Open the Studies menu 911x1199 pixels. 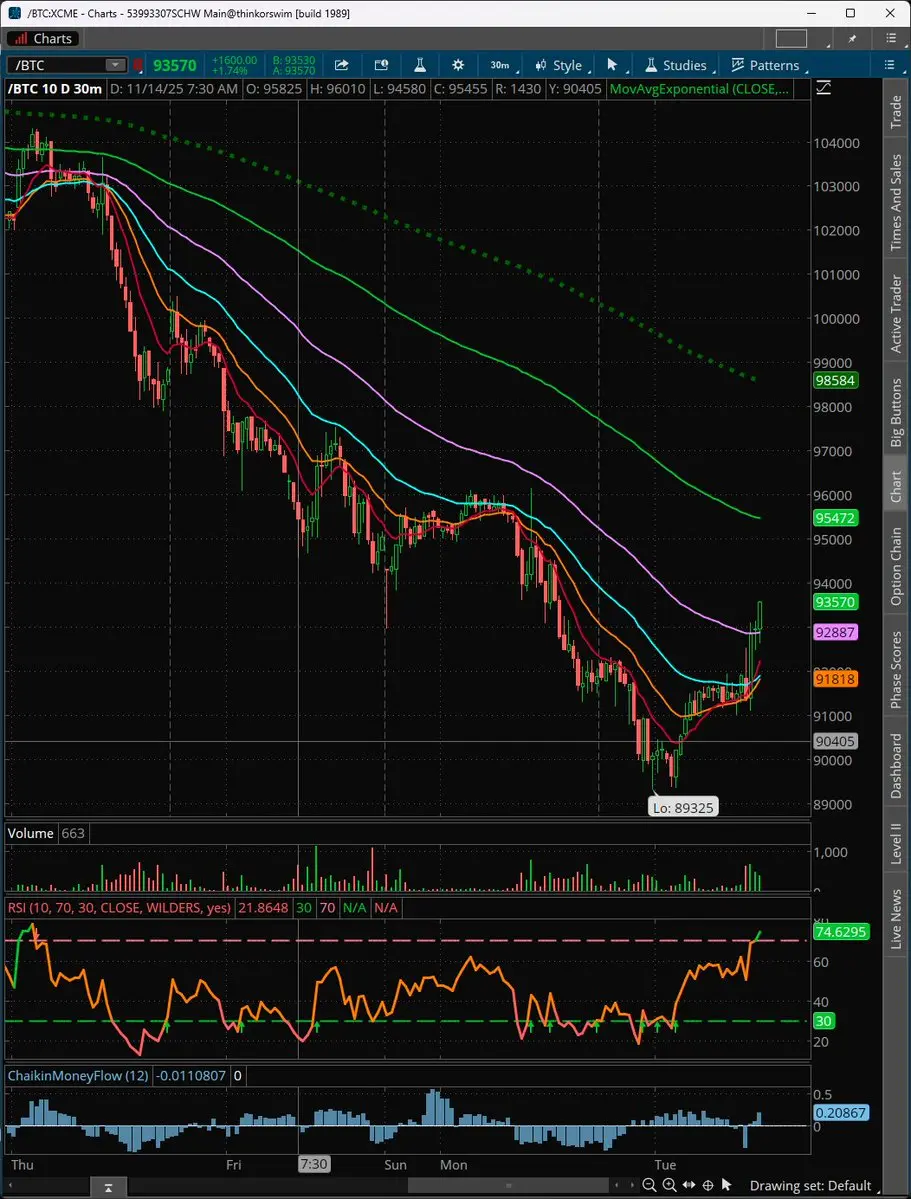click(677, 65)
